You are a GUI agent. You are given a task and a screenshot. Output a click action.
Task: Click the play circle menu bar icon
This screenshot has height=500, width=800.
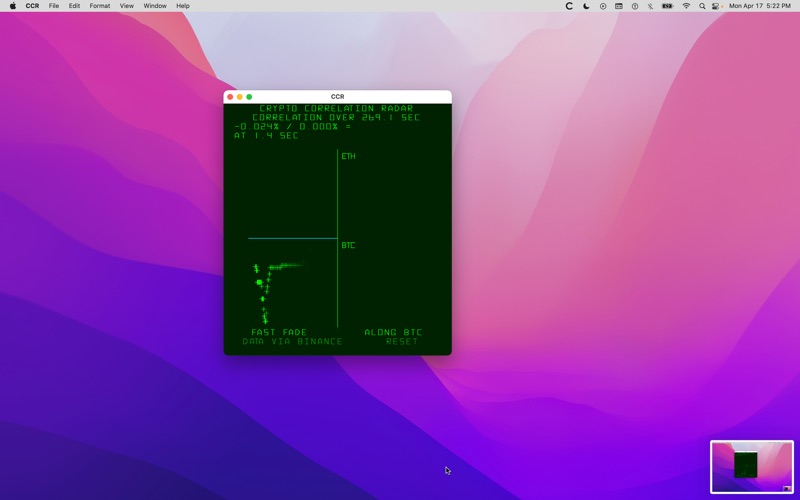[603, 6]
